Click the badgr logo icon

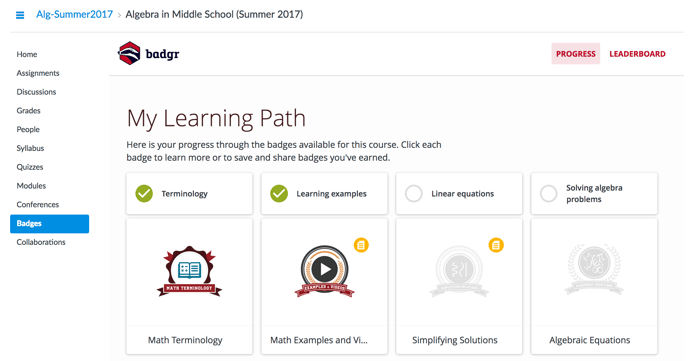129,54
